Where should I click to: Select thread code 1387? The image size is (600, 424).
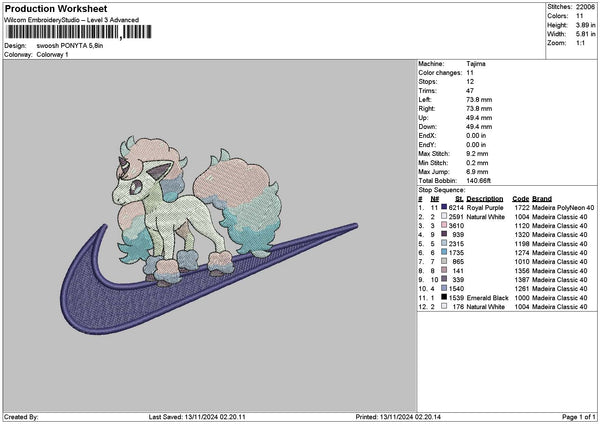(x=522, y=279)
